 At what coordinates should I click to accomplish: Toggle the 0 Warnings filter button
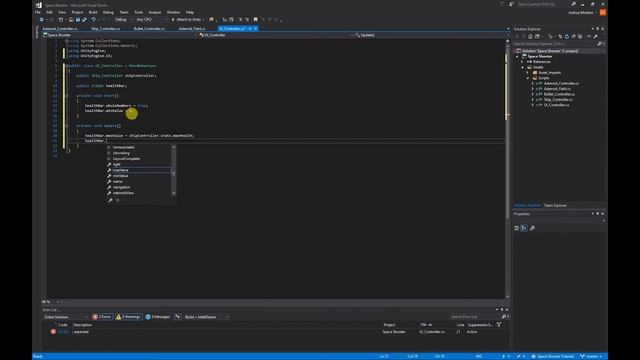tap(129, 317)
